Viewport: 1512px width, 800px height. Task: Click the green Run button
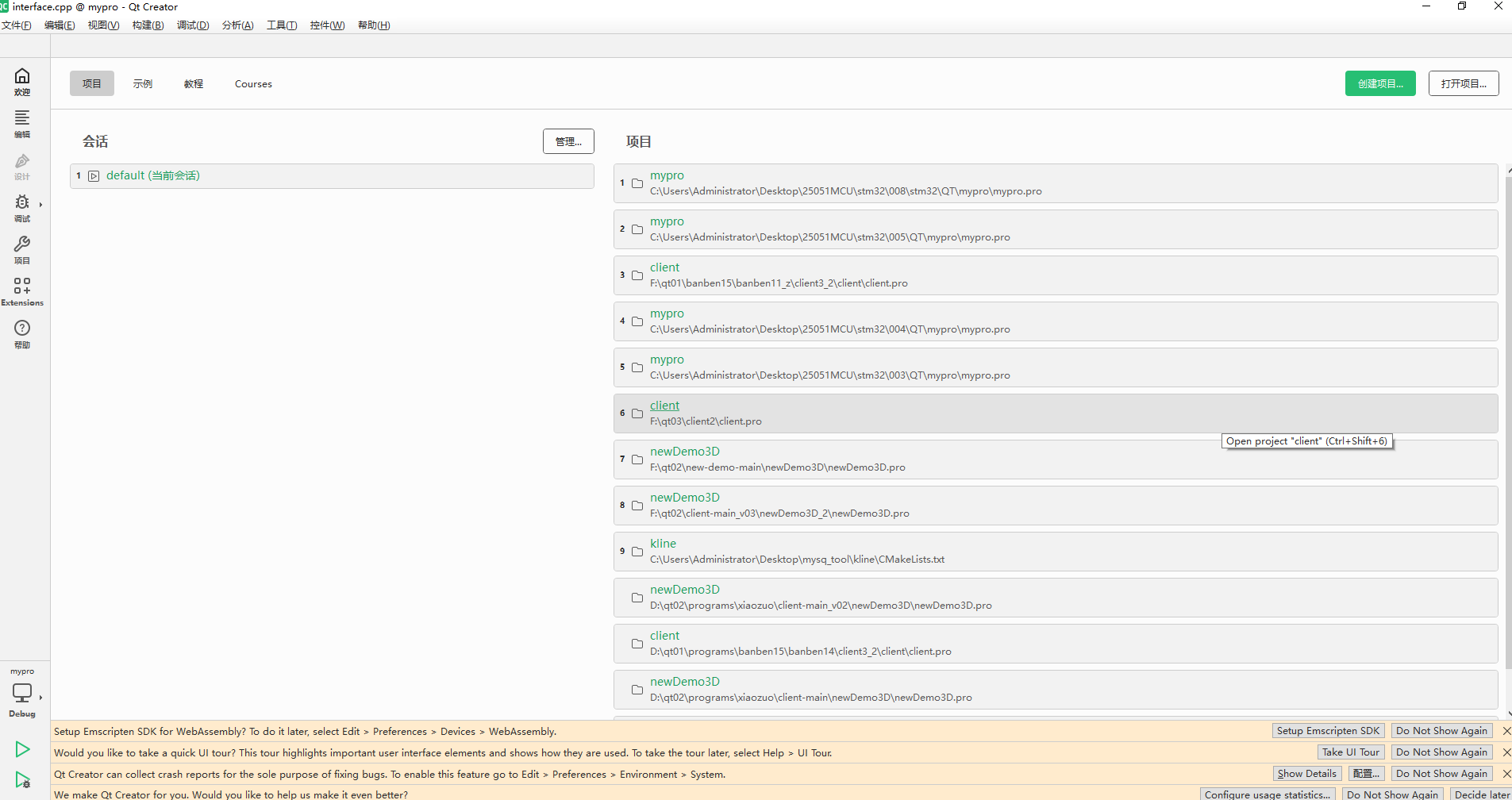click(22, 749)
